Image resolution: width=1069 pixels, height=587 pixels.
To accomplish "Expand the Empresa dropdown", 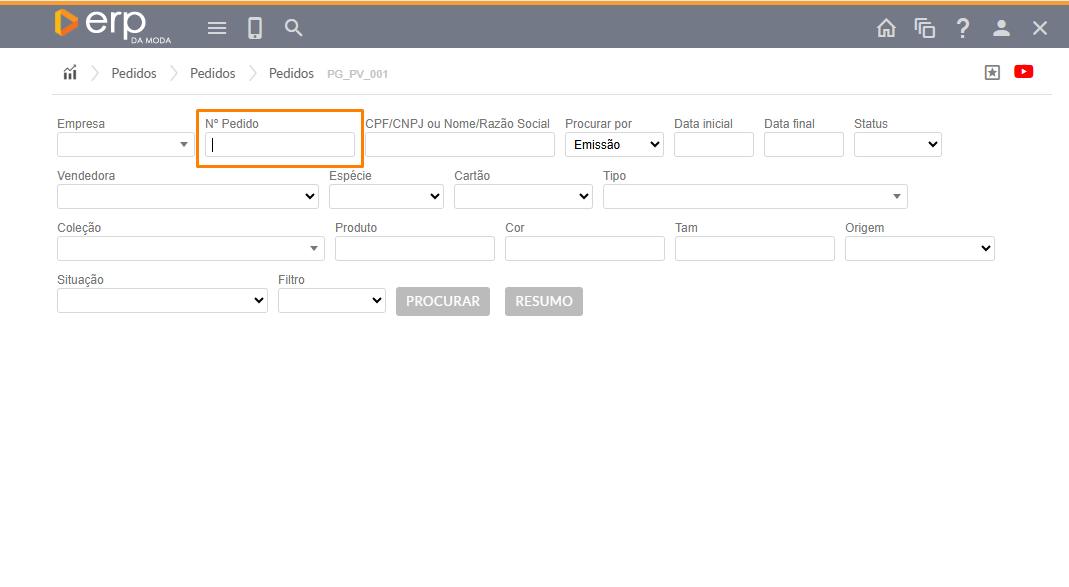I will pos(125,145).
